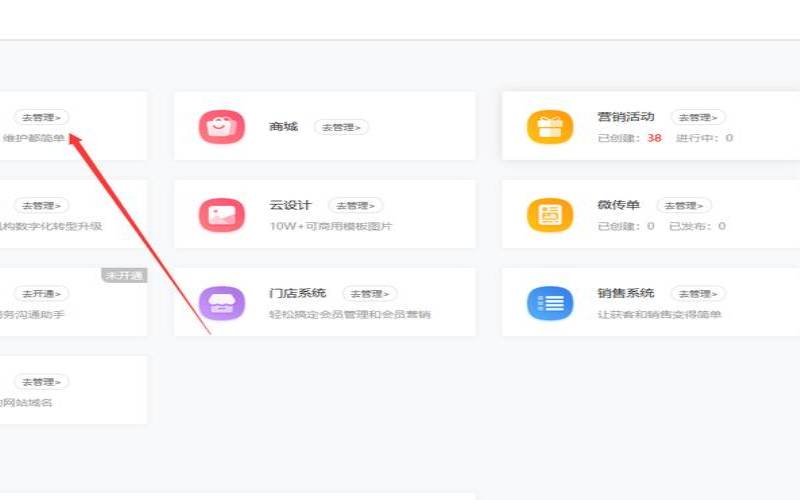The width and height of the screenshot is (800, 500).
Task: Click the 云设计 title
Action: pos(290,205)
